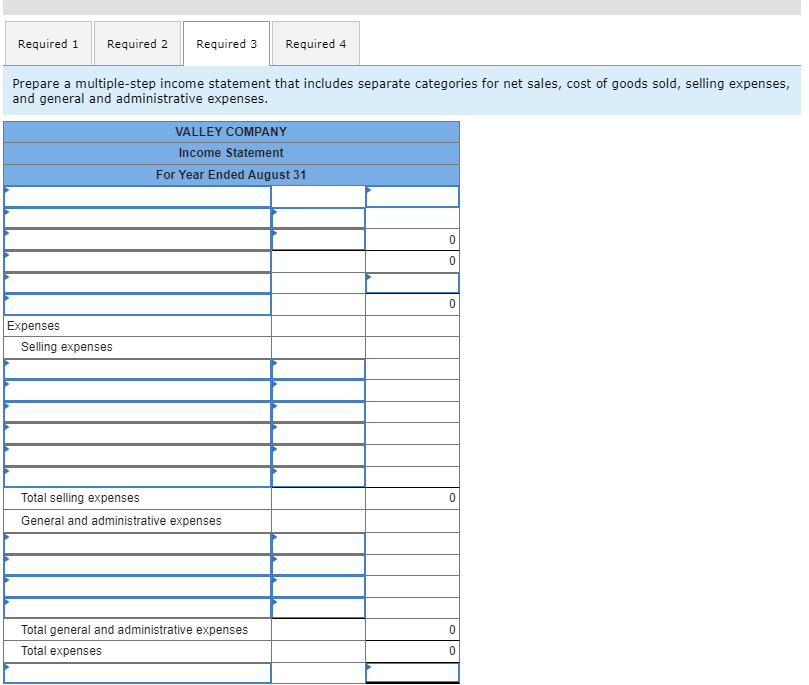Click the amount cell beside Total expenses
The height and width of the screenshot is (685, 809).
(412, 650)
